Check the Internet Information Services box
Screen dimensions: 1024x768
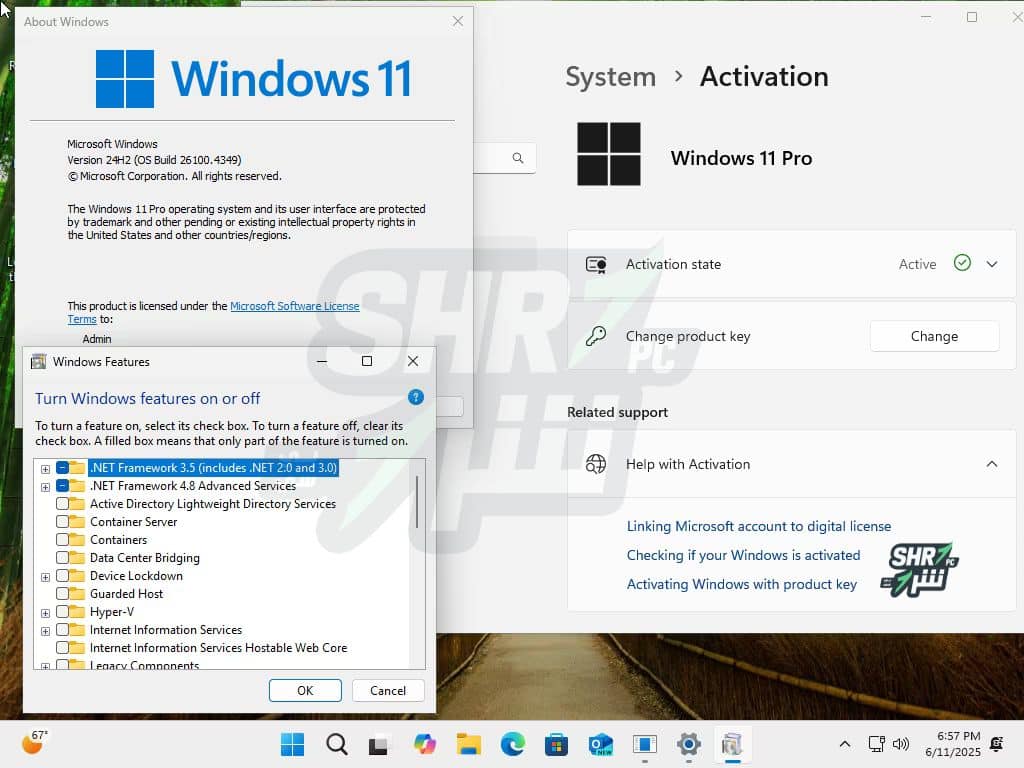pyautogui.click(x=63, y=630)
